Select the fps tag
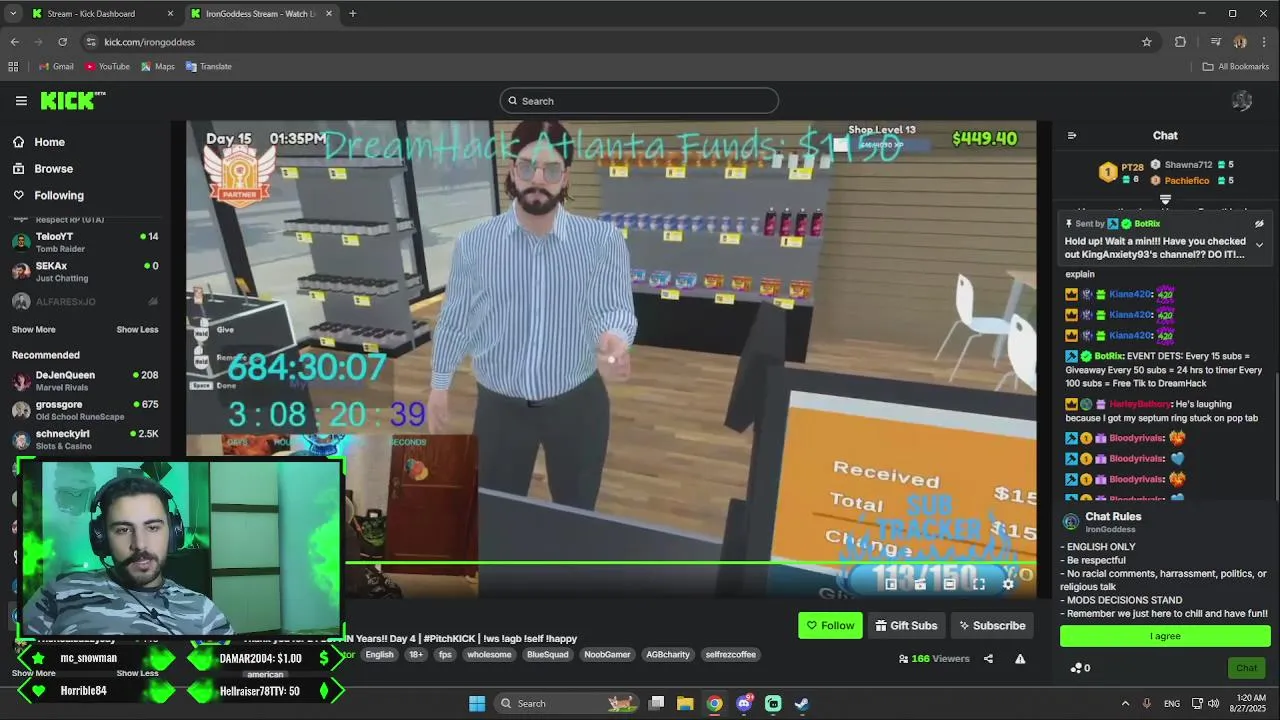1280x720 pixels. (x=445, y=655)
